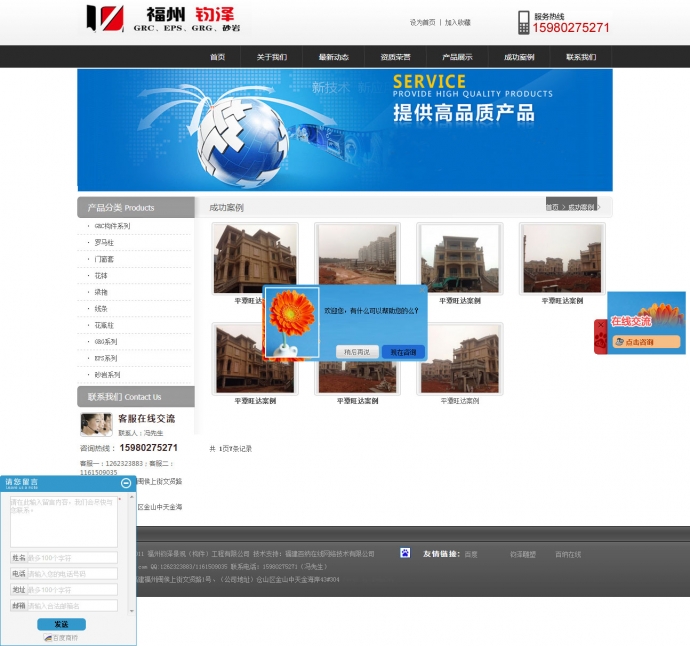Click the 百度商桥 text link
This screenshot has width=690, height=646.
click(x=66, y=638)
